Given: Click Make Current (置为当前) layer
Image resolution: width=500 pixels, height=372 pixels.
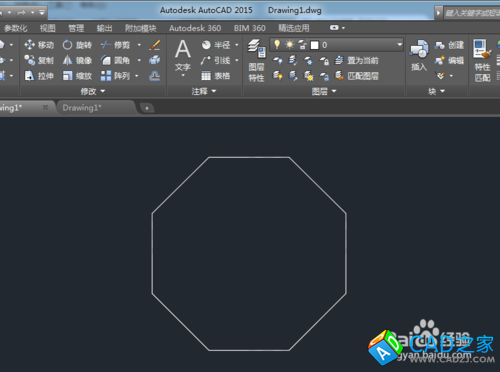Looking at the screenshot, I should click(357, 60).
